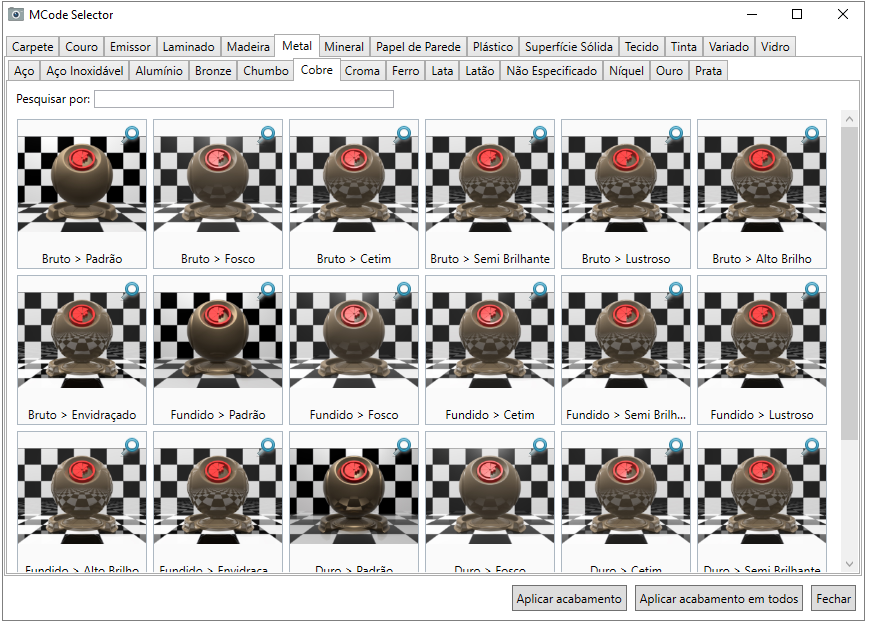The height and width of the screenshot is (633, 873).
Task: Select the Bruto > Semi Brilhante thumbnail
Action: (x=490, y=194)
